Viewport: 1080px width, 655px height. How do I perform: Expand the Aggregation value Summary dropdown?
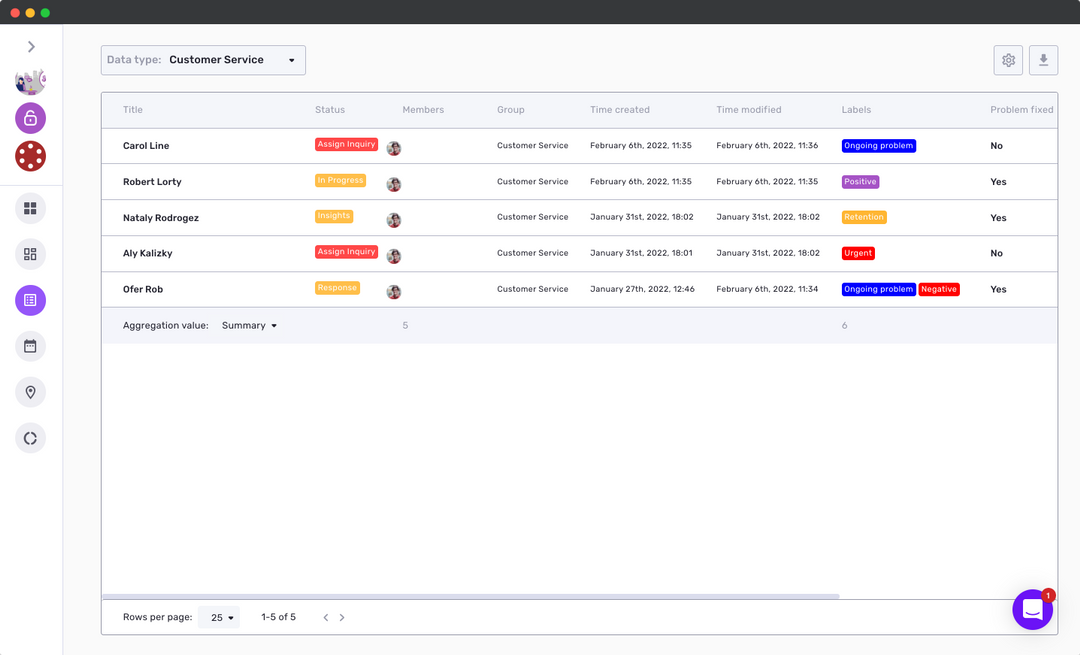249,326
